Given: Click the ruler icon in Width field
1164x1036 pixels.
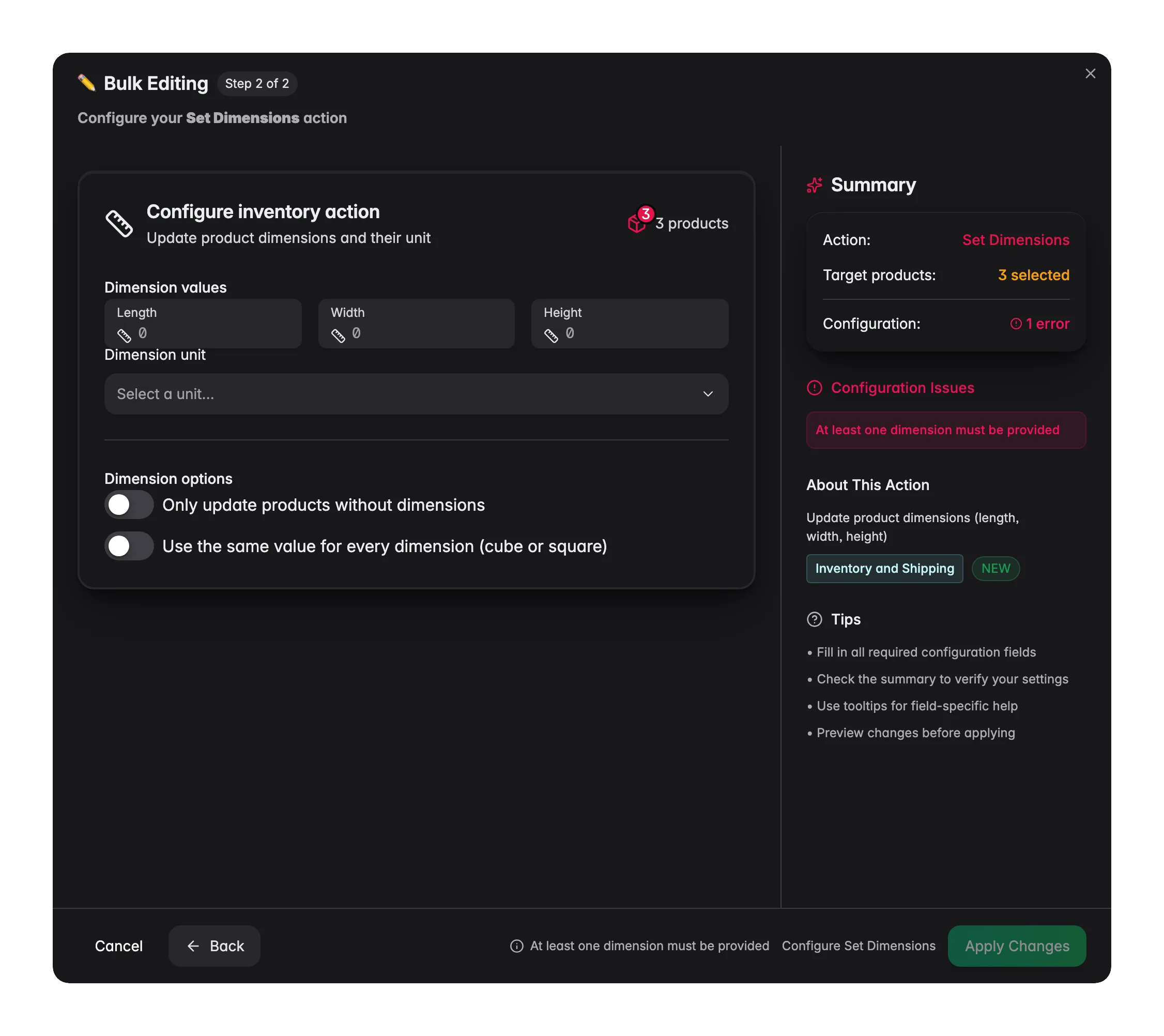Looking at the screenshot, I should pyautogui.click(x=338, y=336).
